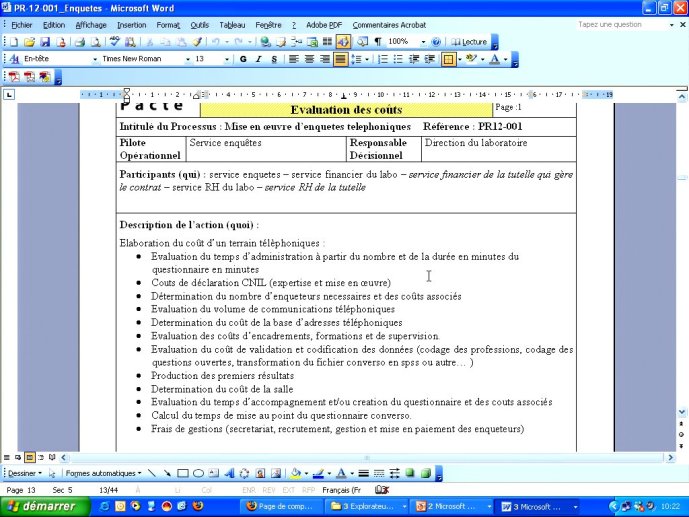
Task: Open Microsoft Word help icon
Action: pyautogui.click(x=436, y=42)
